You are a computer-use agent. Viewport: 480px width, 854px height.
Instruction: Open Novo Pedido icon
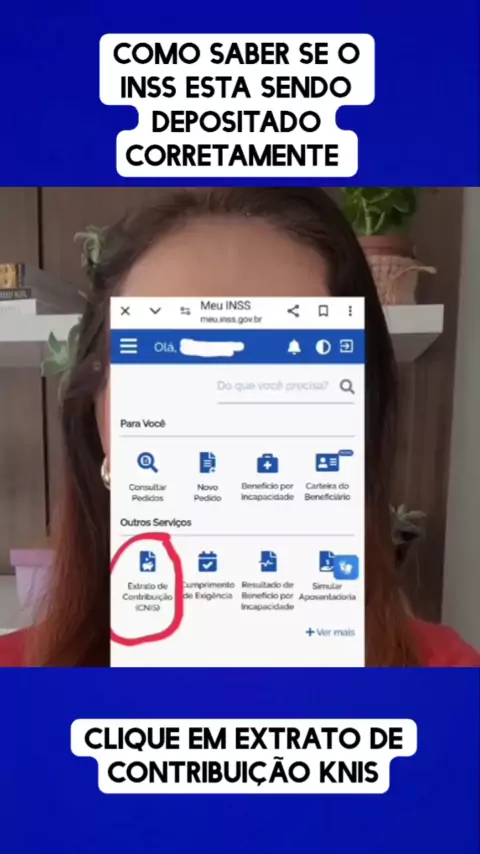[207, 462]
